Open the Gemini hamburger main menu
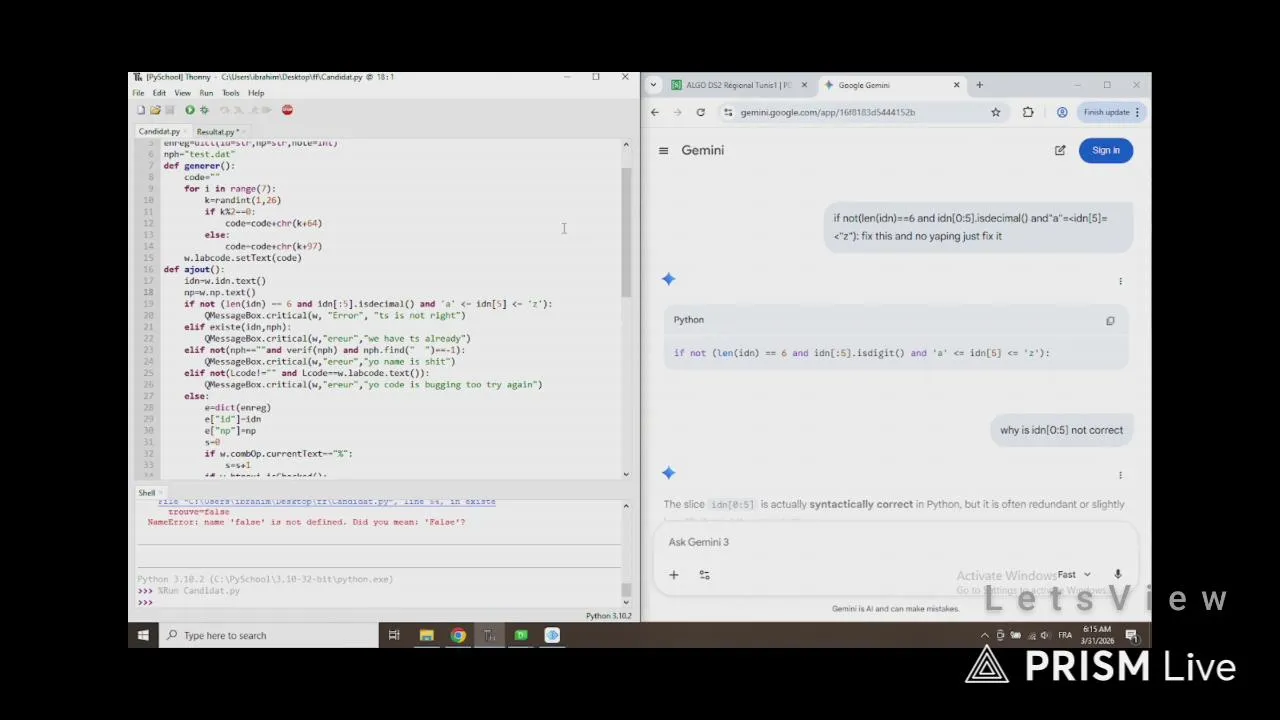The height and width of the screenshot is (720, 1280). pyautogui.click(x=663, y=150)
